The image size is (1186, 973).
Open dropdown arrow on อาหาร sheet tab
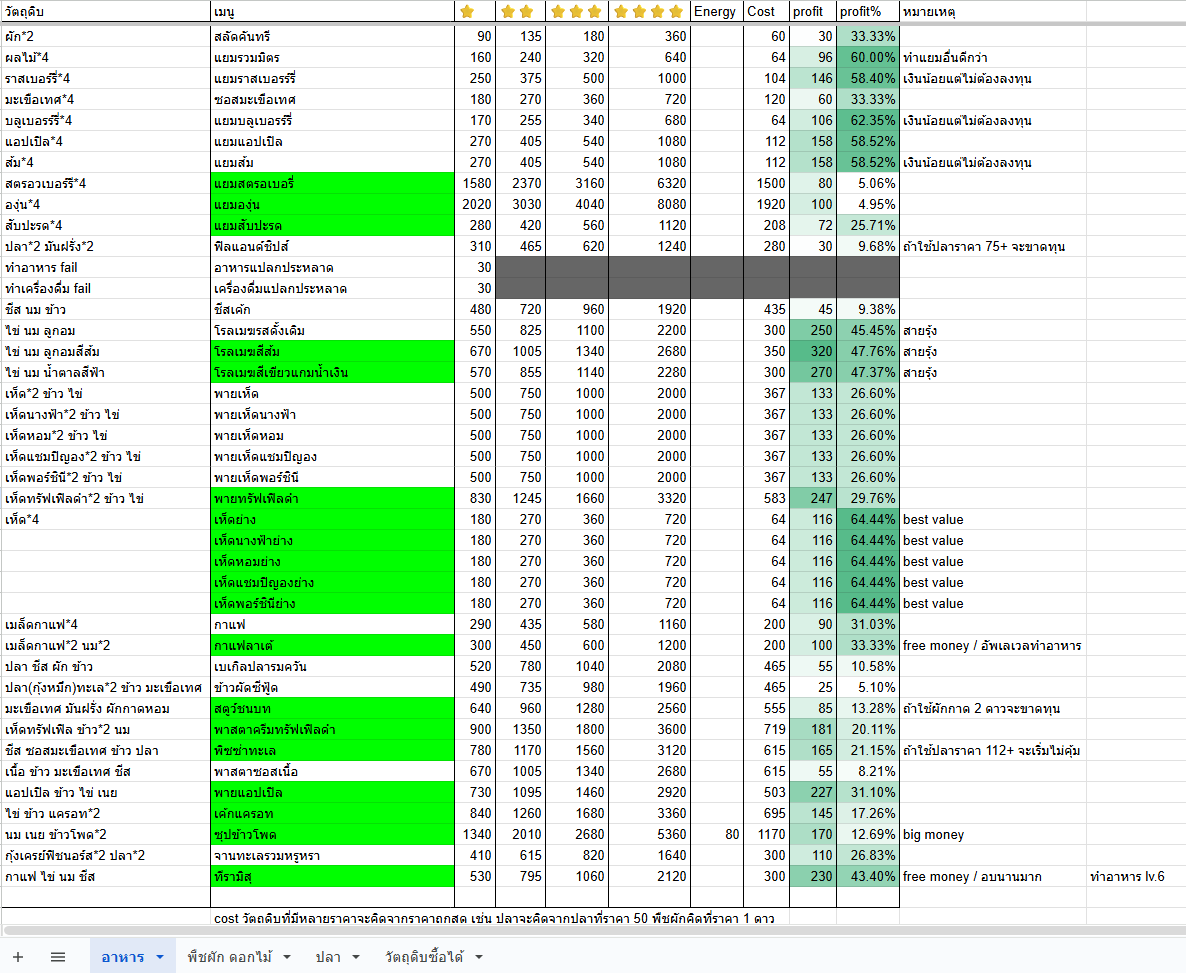160,957
